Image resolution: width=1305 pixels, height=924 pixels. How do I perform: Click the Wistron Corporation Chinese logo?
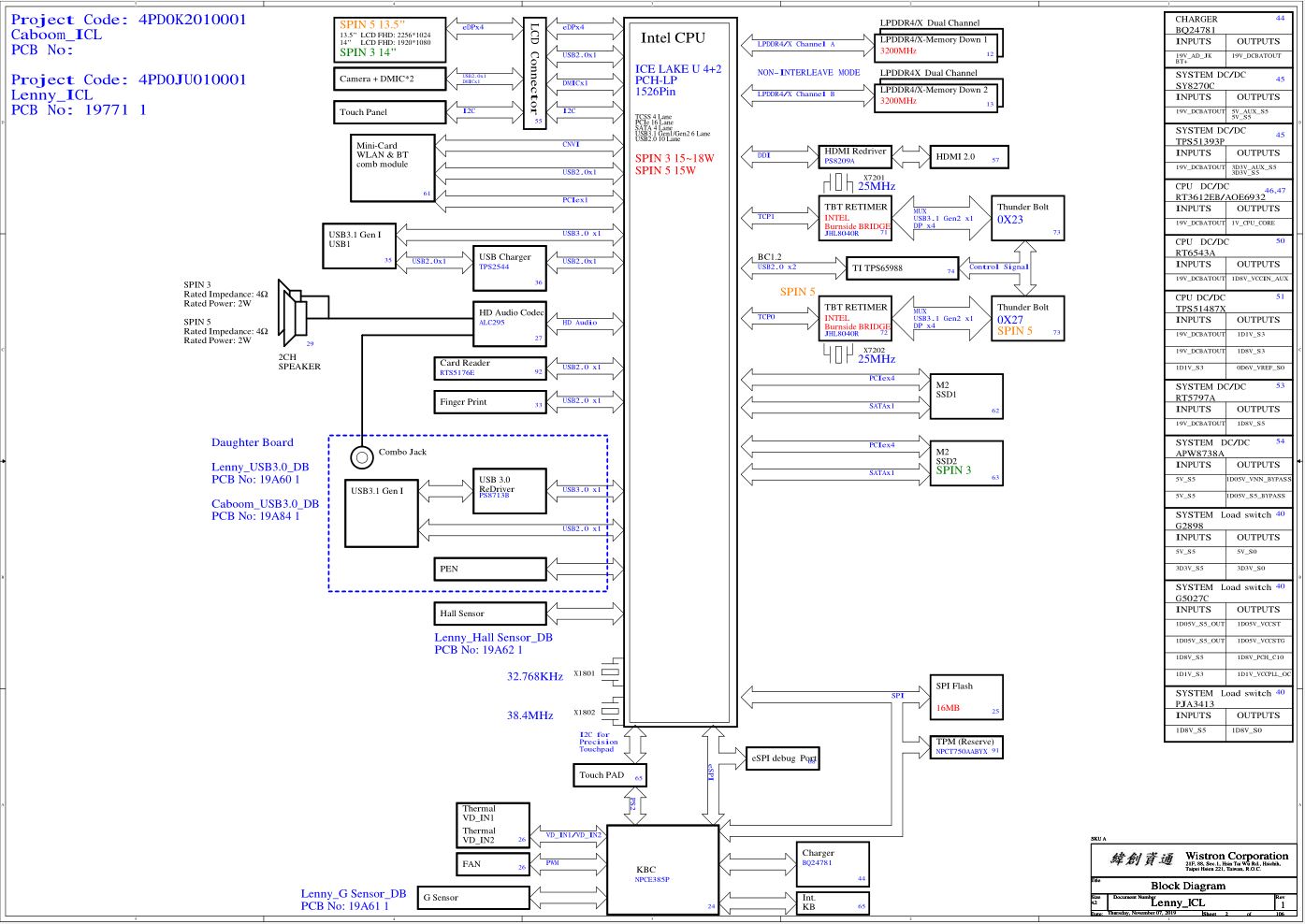coord(1141,859)
